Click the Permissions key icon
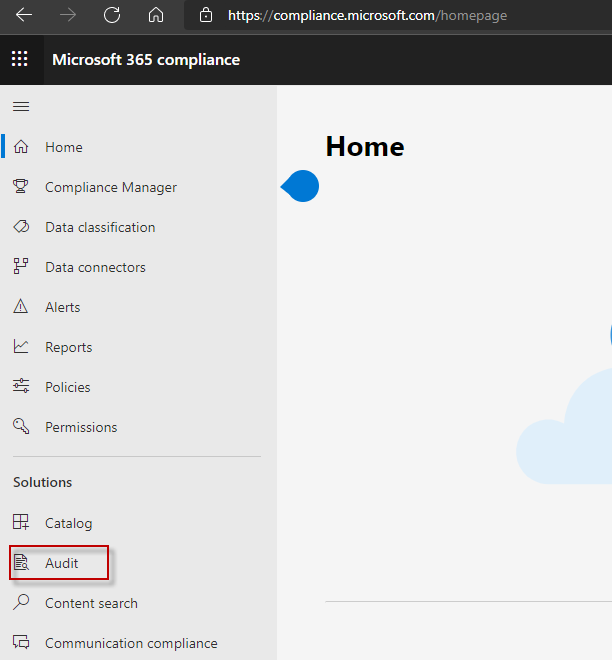Image resolution: width=612 pixels, height=660 pixels. (x=21, y=426)
